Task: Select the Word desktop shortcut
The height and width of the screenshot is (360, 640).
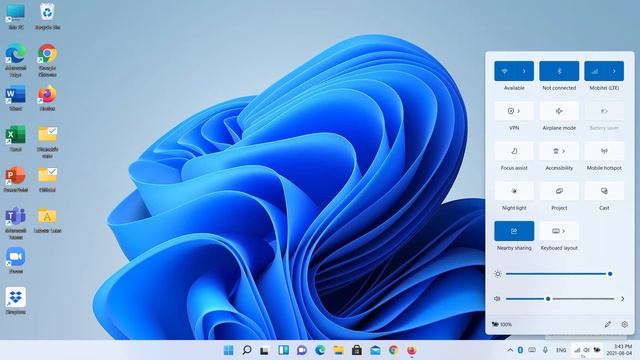Action: point(16,98)
